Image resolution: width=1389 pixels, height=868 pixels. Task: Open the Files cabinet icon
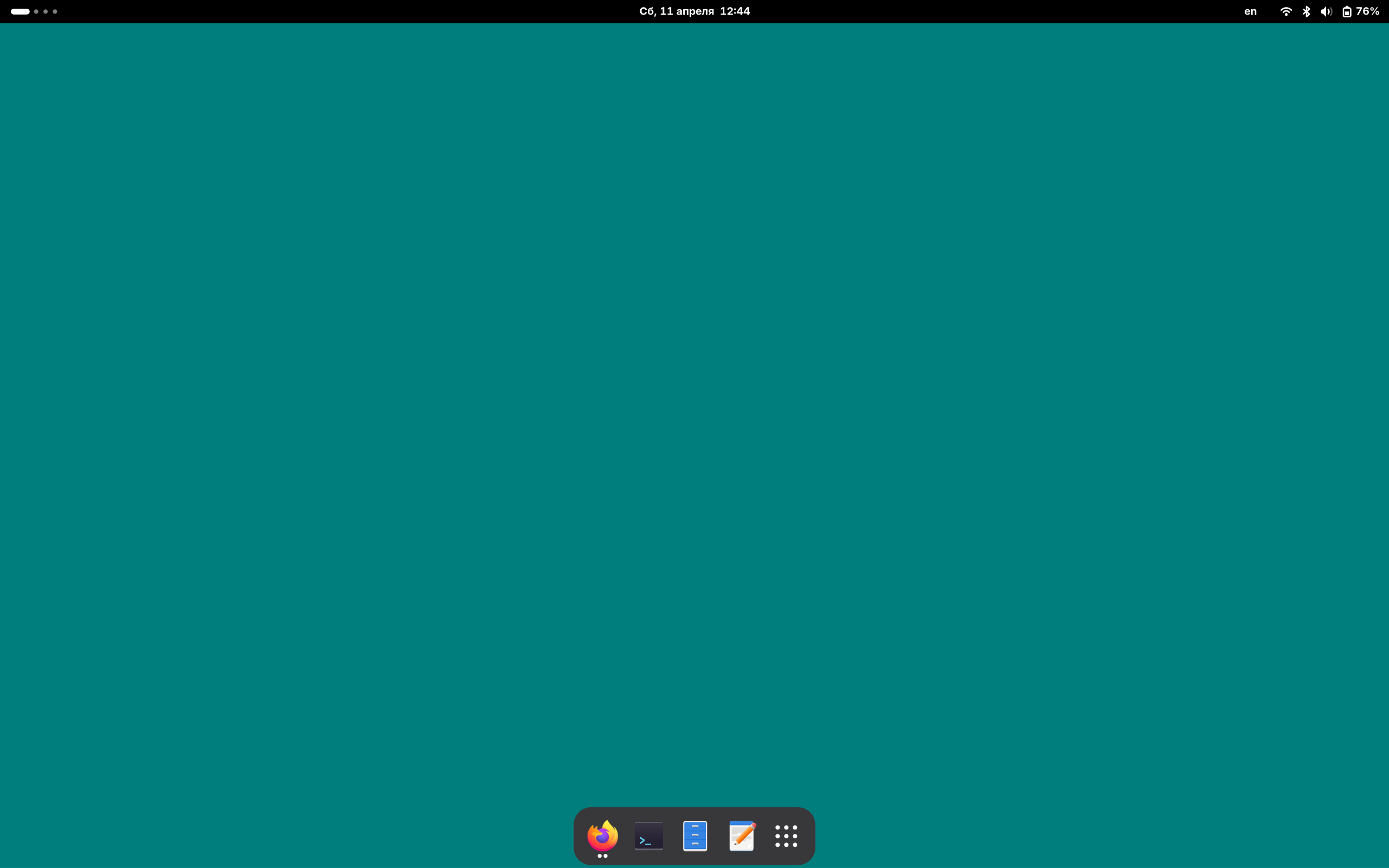coord(694,836)
